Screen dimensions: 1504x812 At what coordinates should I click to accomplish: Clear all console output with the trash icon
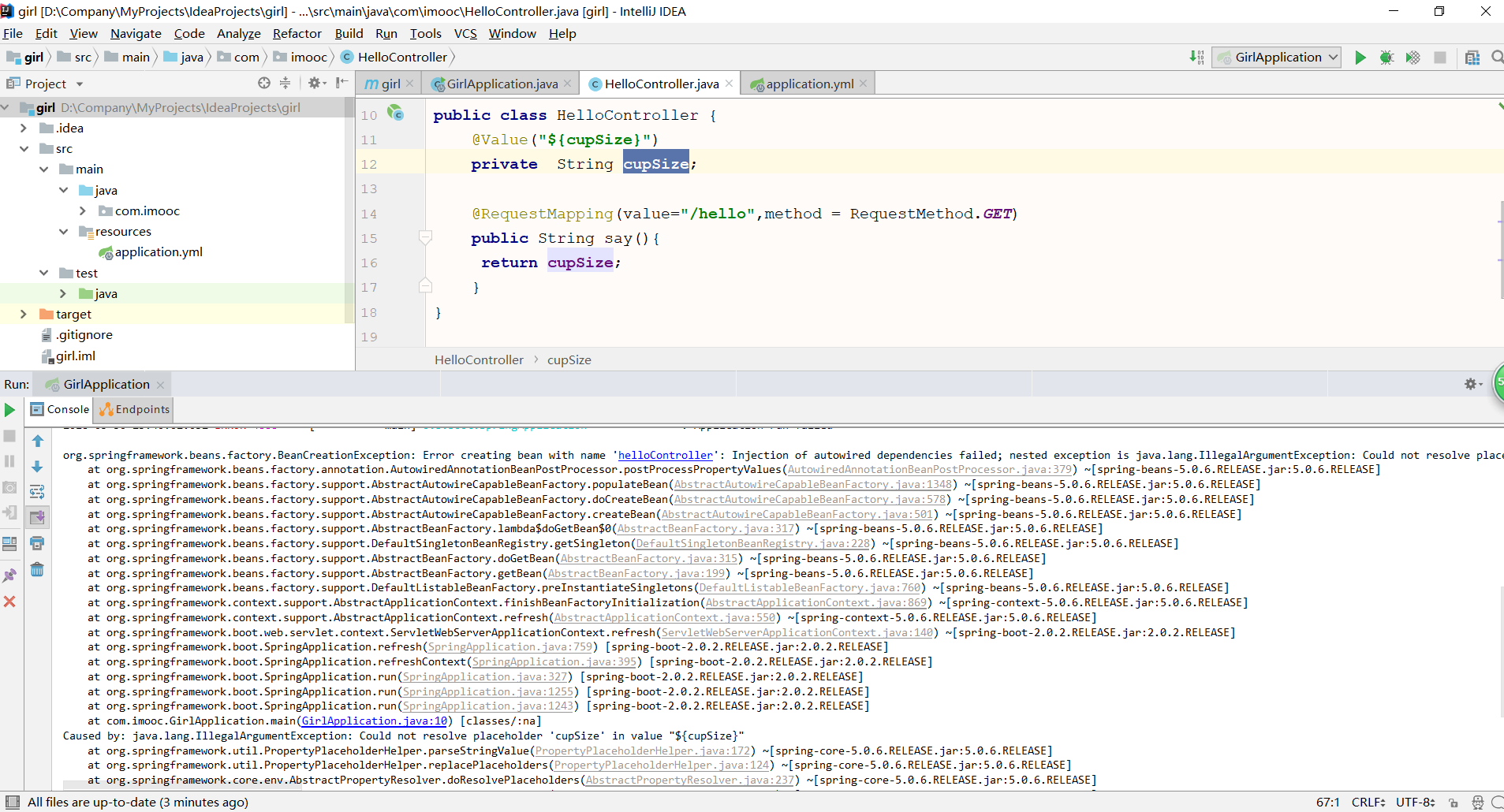(37, 569)
